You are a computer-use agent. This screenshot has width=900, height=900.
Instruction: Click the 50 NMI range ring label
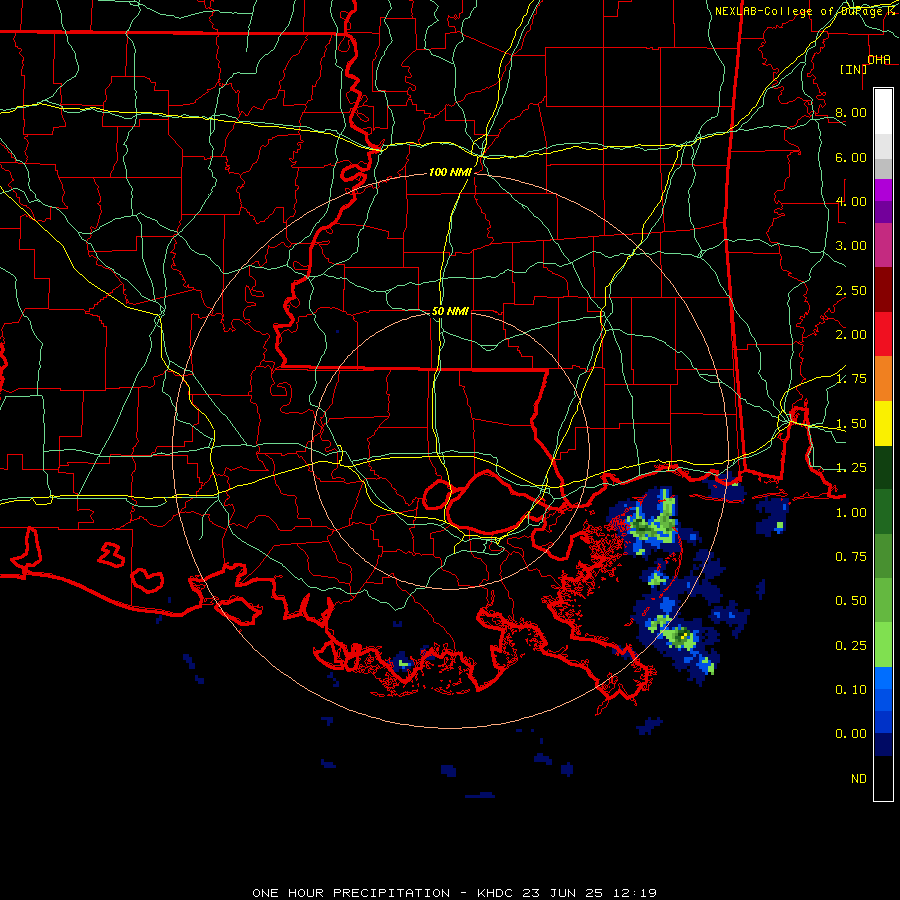pos(450,311)
